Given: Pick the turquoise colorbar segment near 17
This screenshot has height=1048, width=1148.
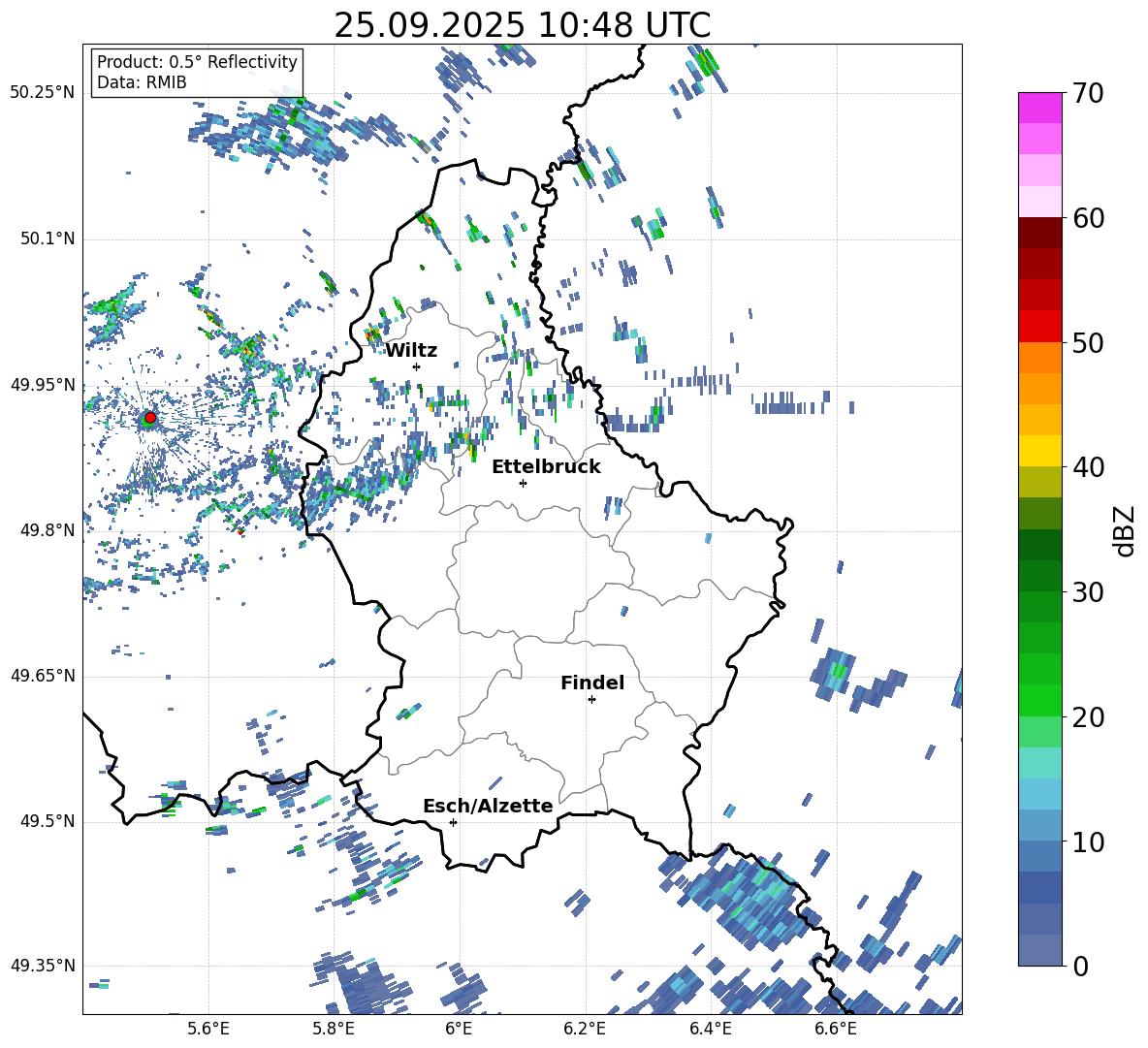Looking at the screenshot, I should [1039, 763].
